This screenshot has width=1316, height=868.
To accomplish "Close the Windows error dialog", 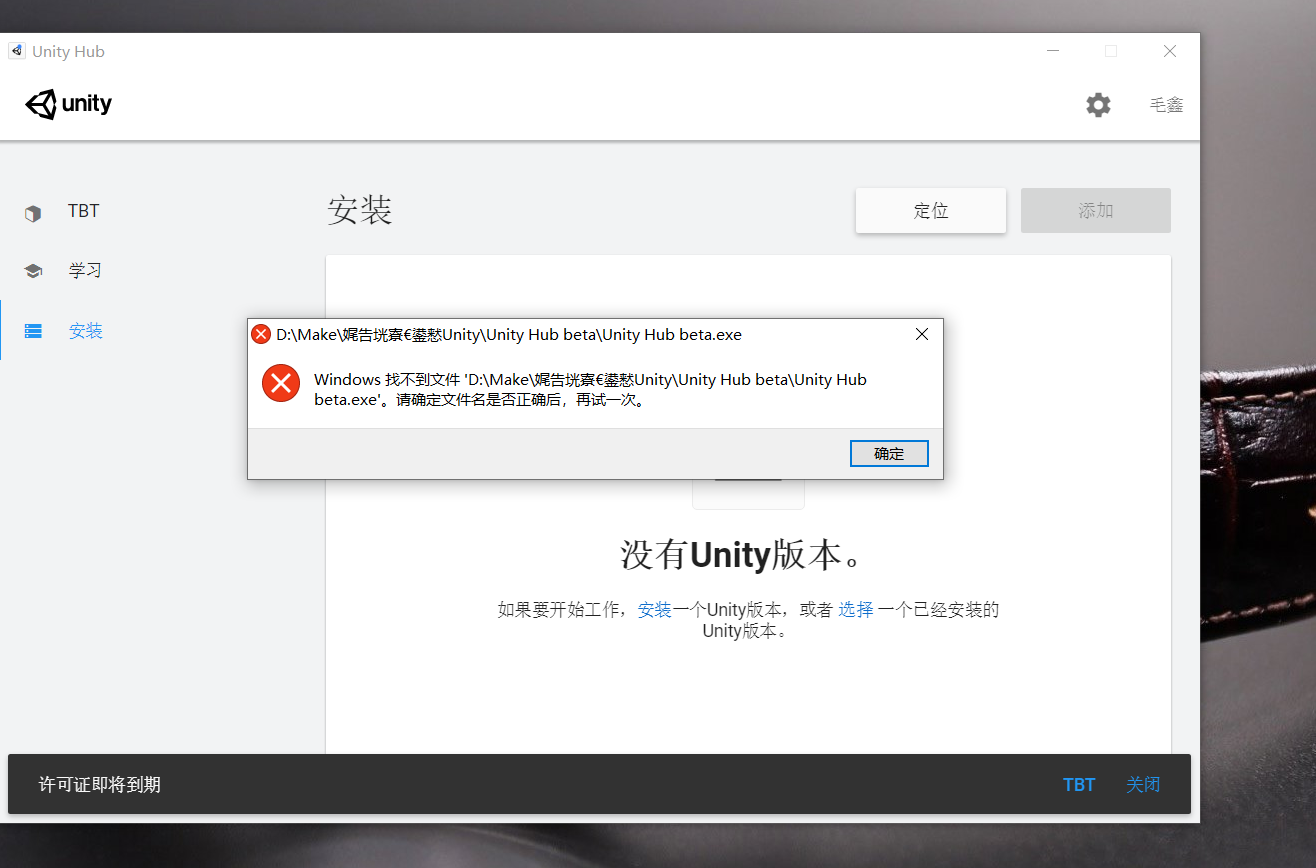I will [922, 334].
